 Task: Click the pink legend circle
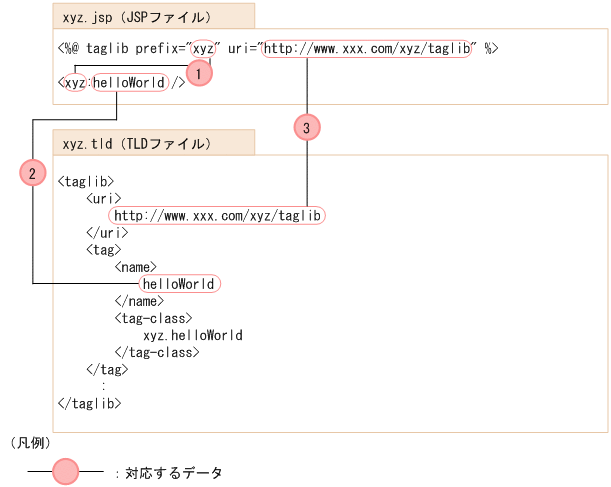point(66,472)
